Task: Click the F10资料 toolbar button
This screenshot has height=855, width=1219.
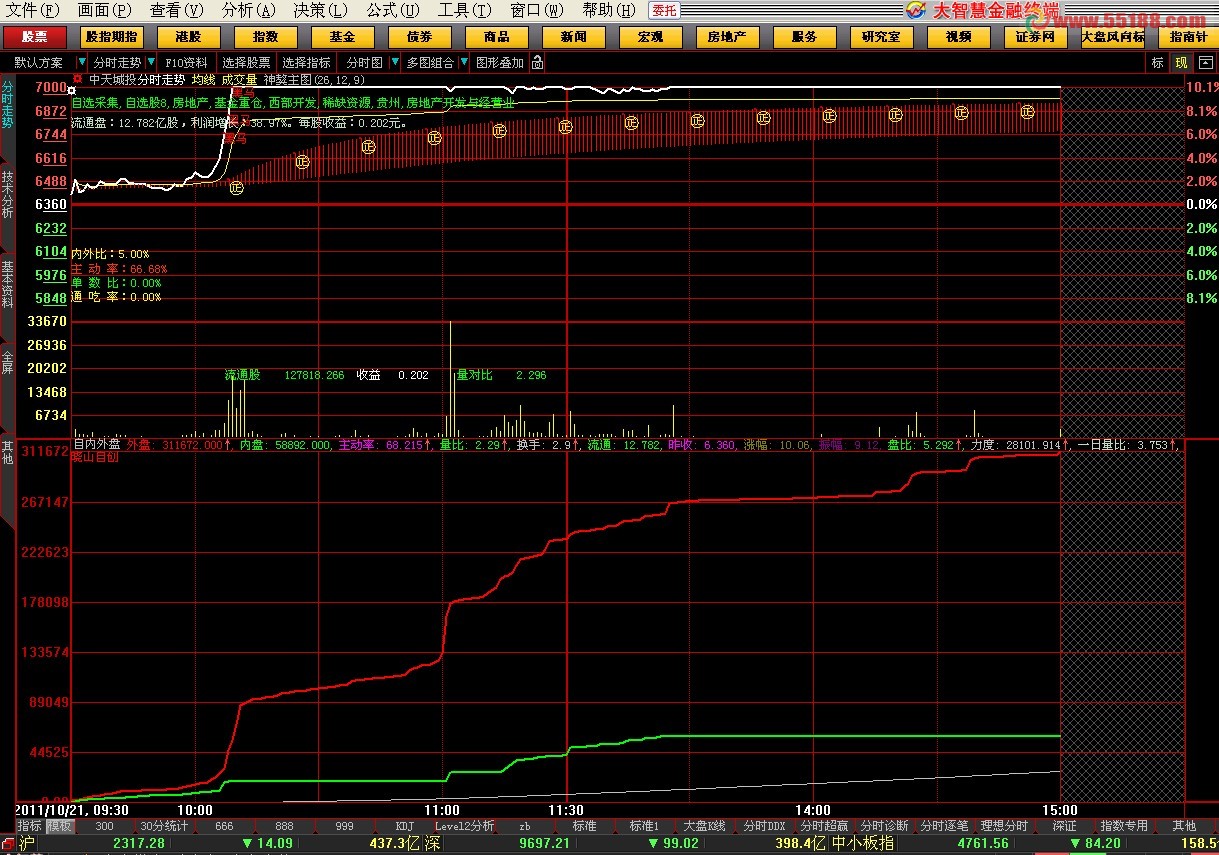Action: [x=186, y=62]
